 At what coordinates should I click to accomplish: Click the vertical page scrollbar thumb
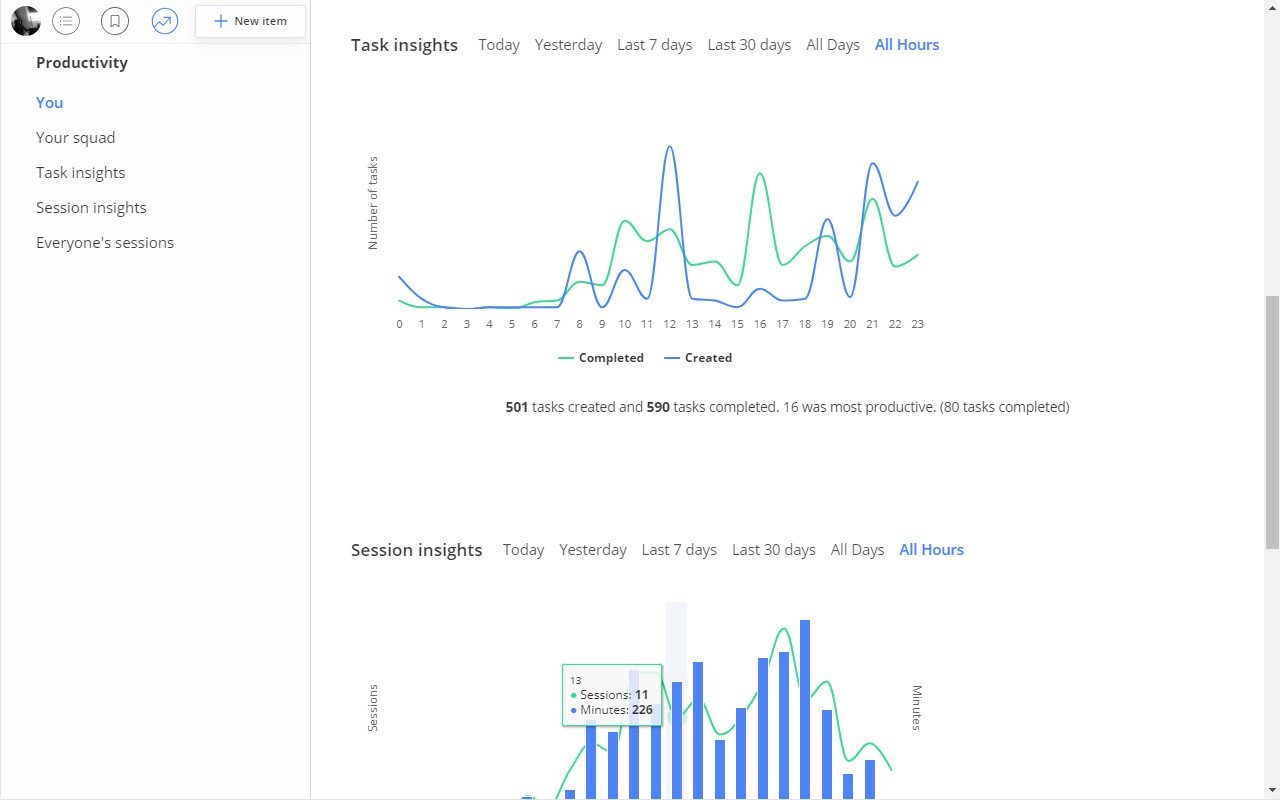pyautogui.click(x=1272, y=422)
